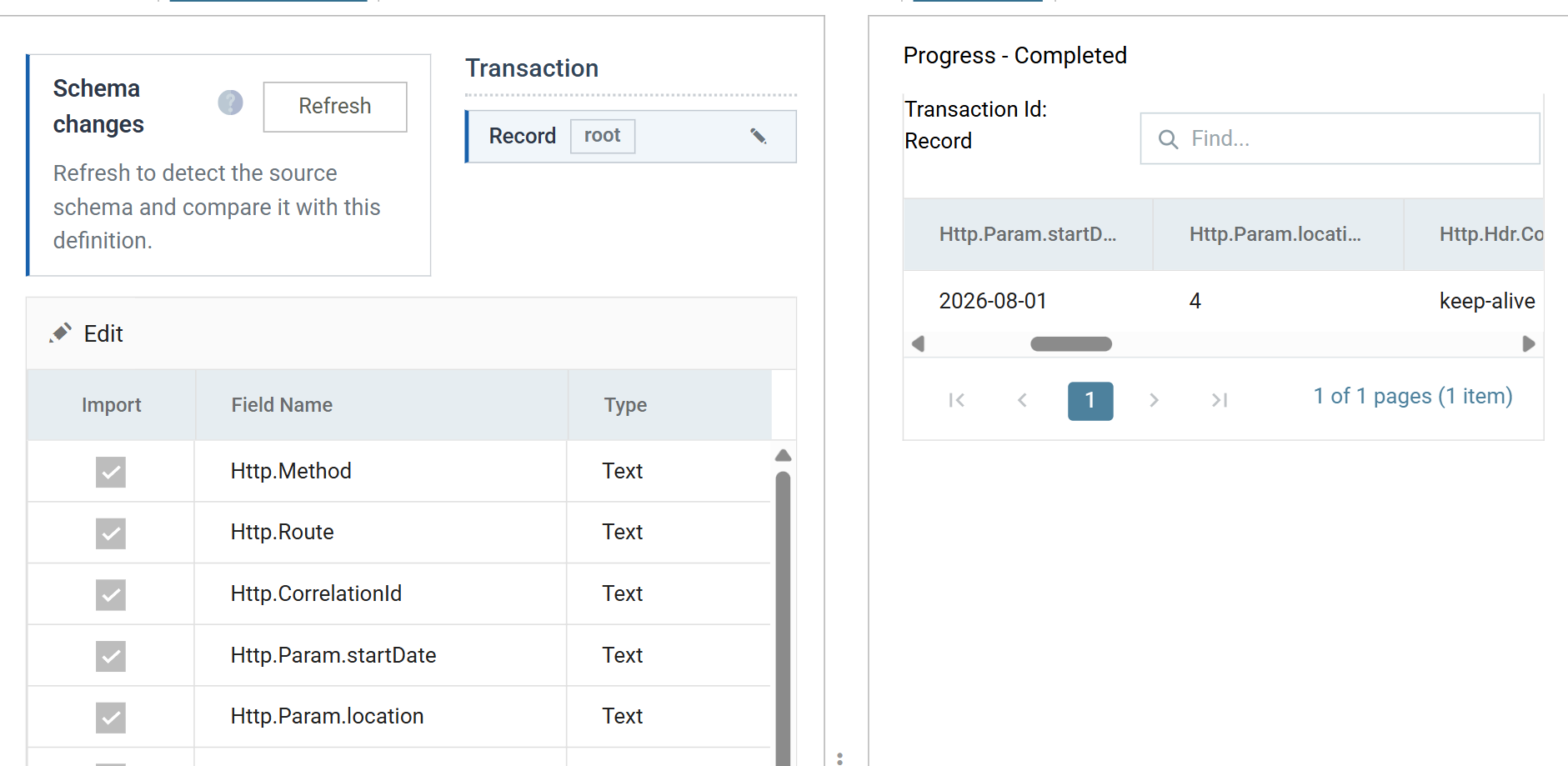Click the Http.Param.startD... column header

click(1028, 234)
